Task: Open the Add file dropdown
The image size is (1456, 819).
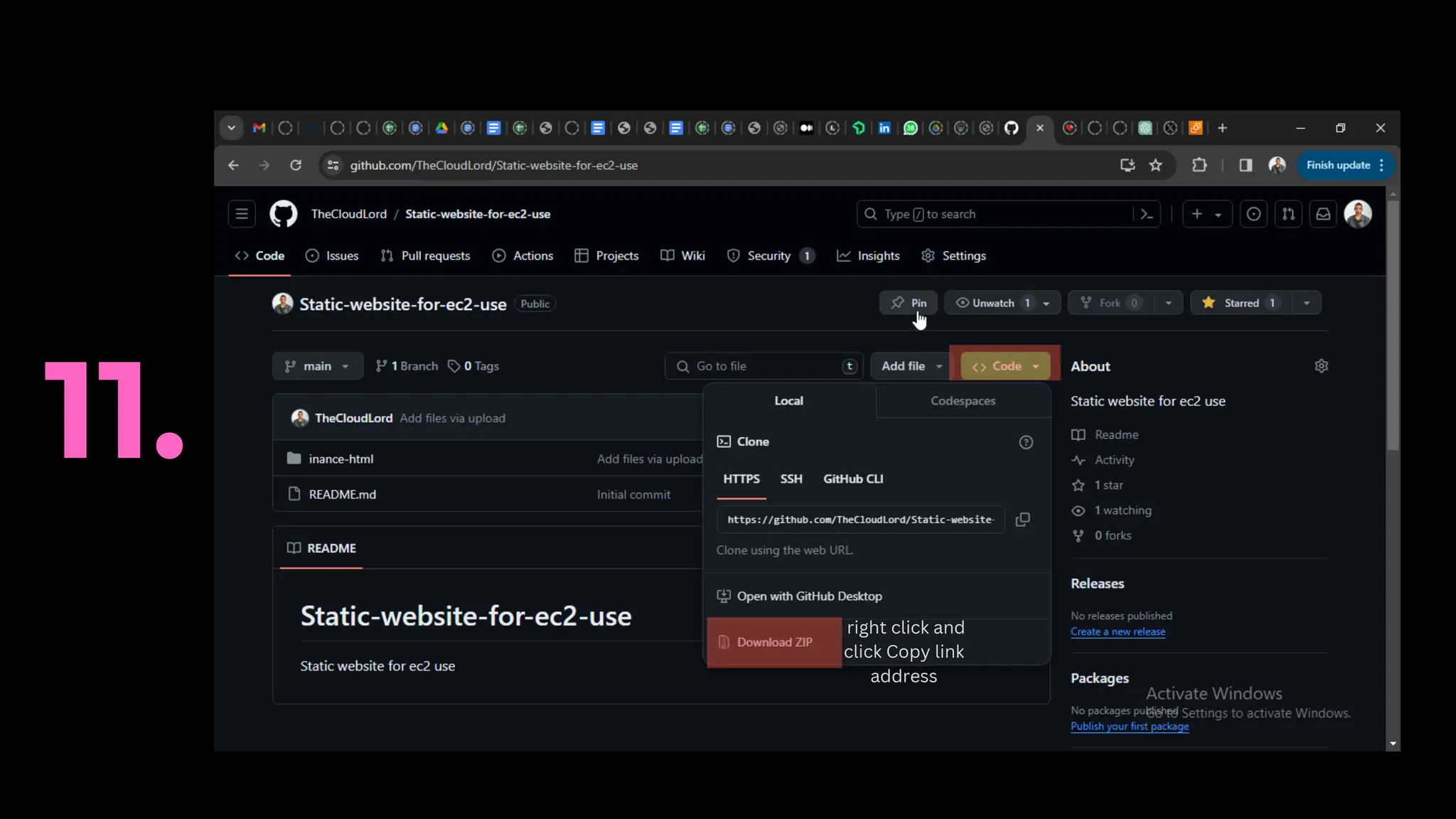Action: [x=911, y=366]
